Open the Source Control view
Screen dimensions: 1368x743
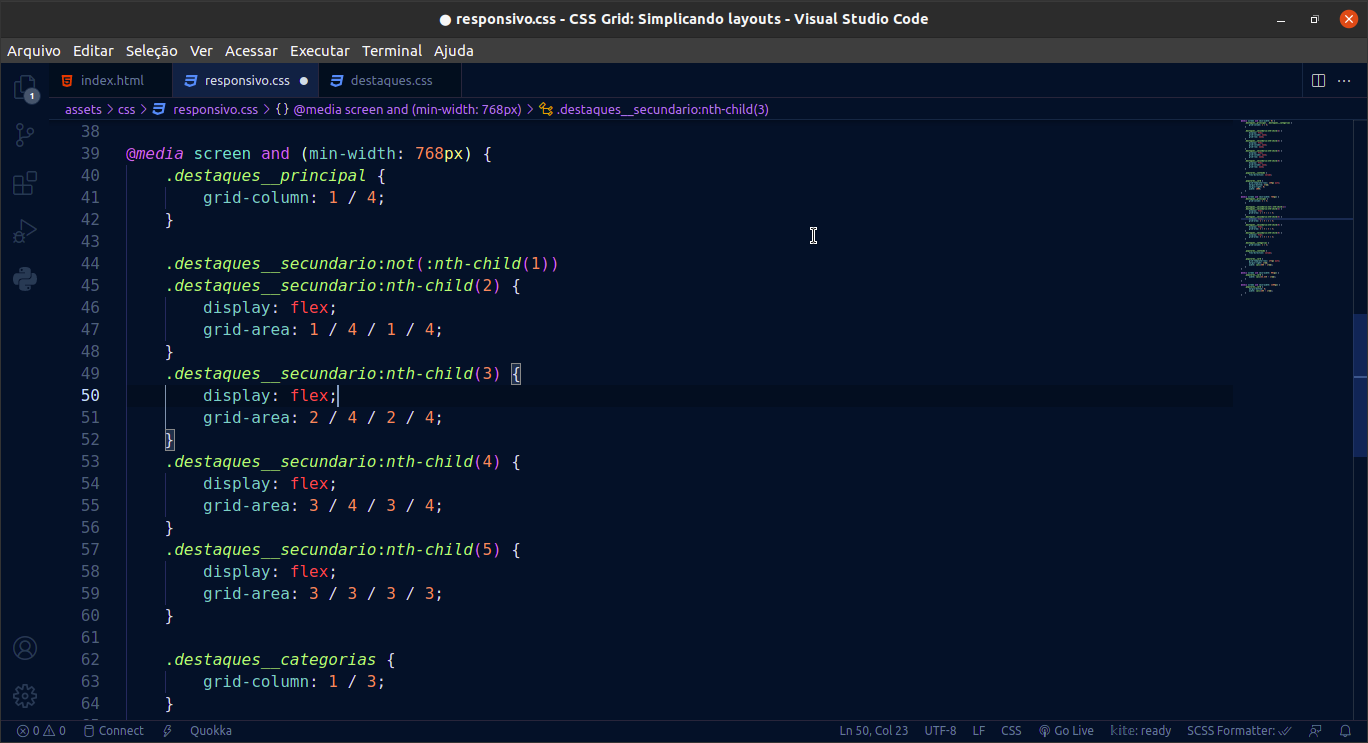coord(25,136)
